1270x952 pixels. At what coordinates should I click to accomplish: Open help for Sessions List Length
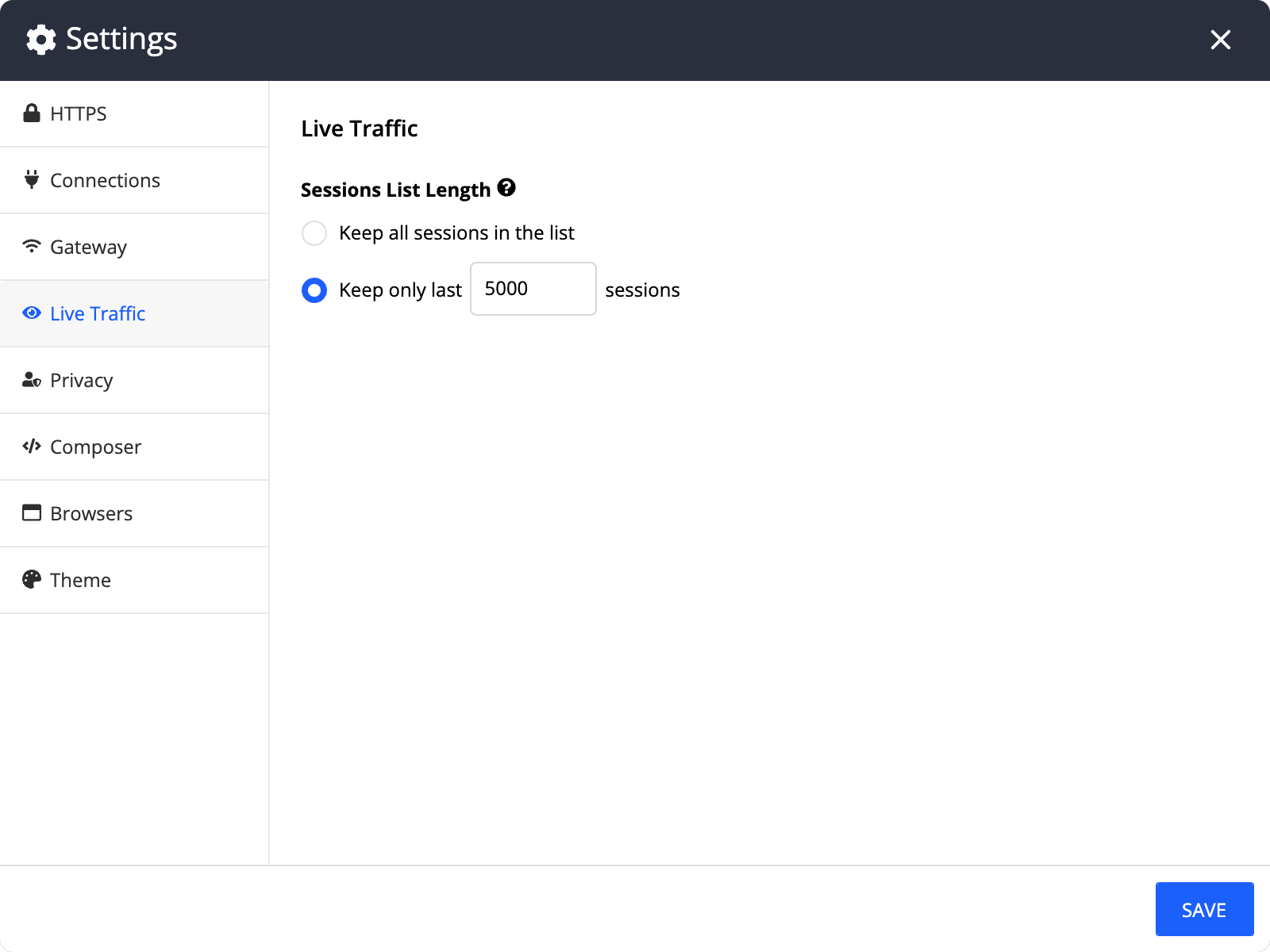506,188
